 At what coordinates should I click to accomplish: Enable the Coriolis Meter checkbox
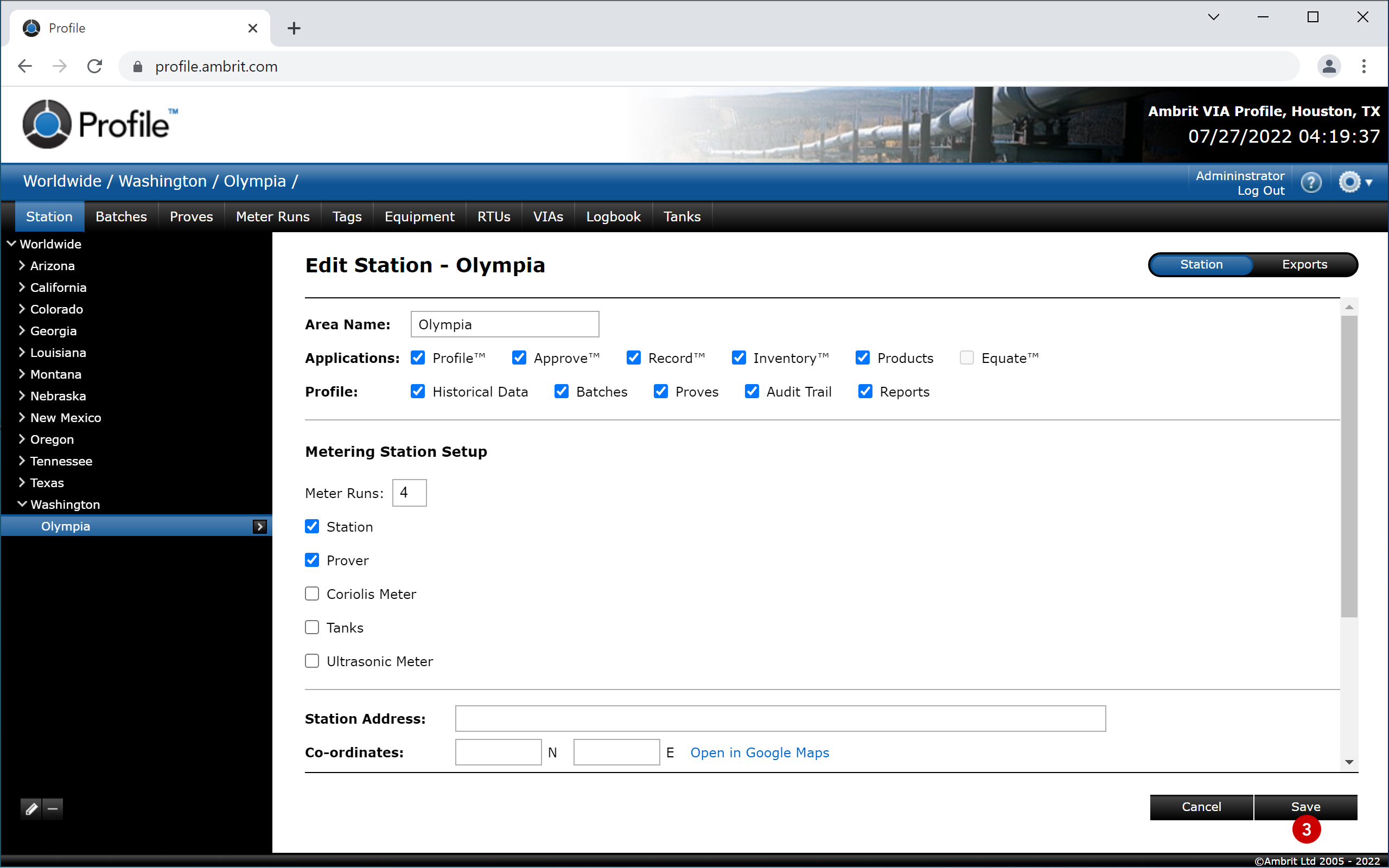pos(311,593)
